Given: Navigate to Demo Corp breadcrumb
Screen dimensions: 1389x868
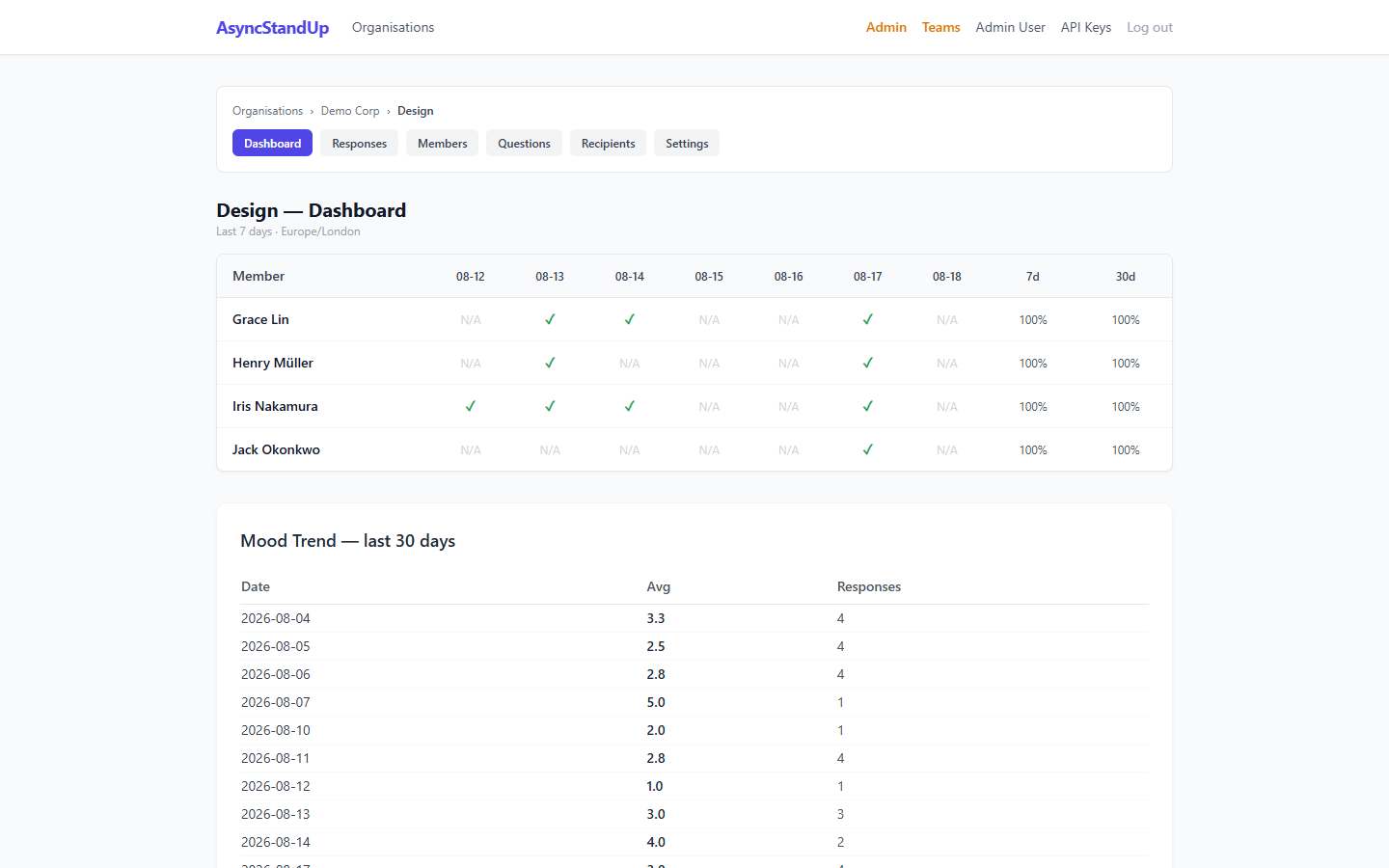Looking at the screenshot, I should pos(350,111).
